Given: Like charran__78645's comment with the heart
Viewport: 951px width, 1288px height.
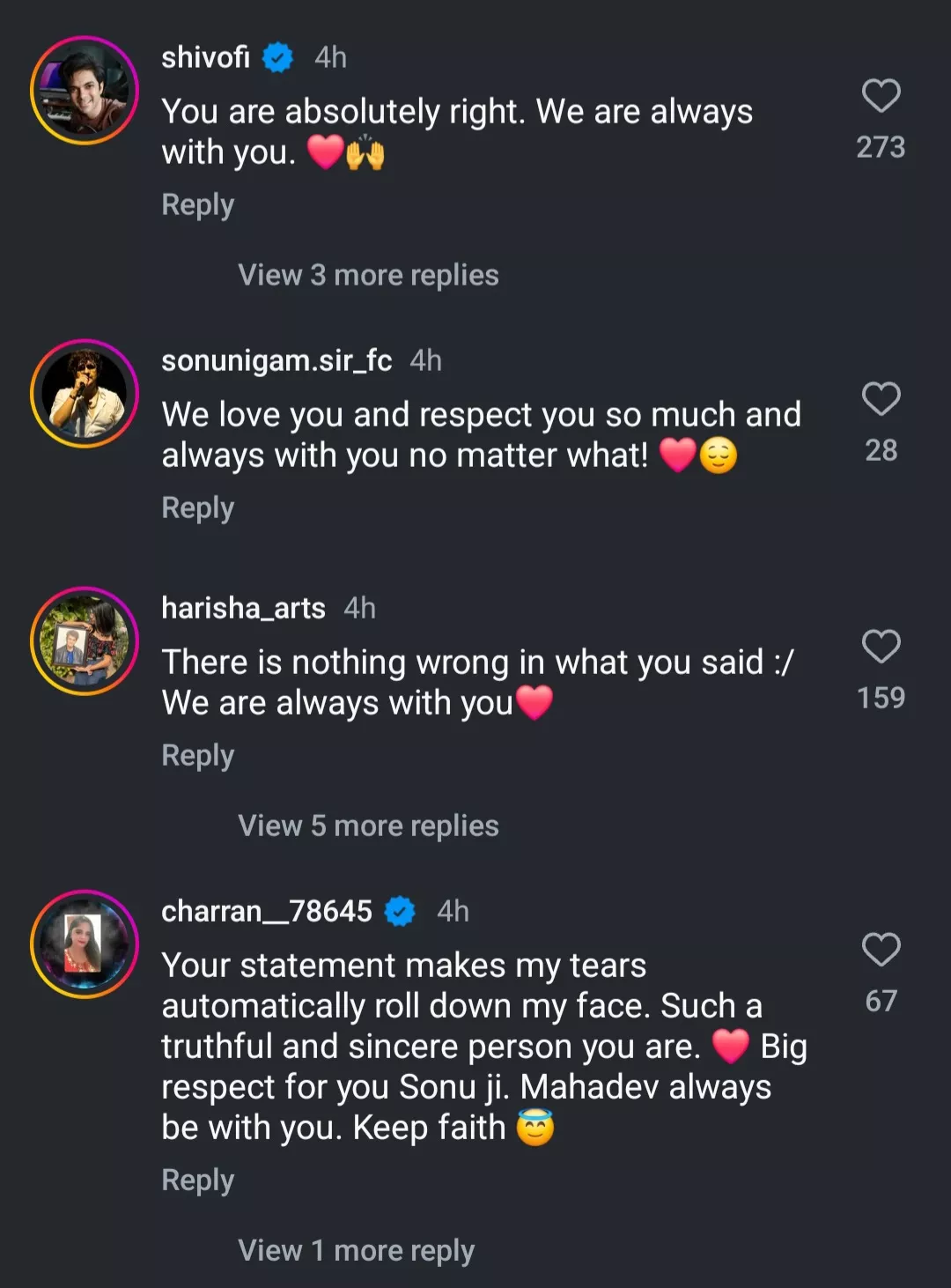Looking at the screenshot, I should coord(881,950).
